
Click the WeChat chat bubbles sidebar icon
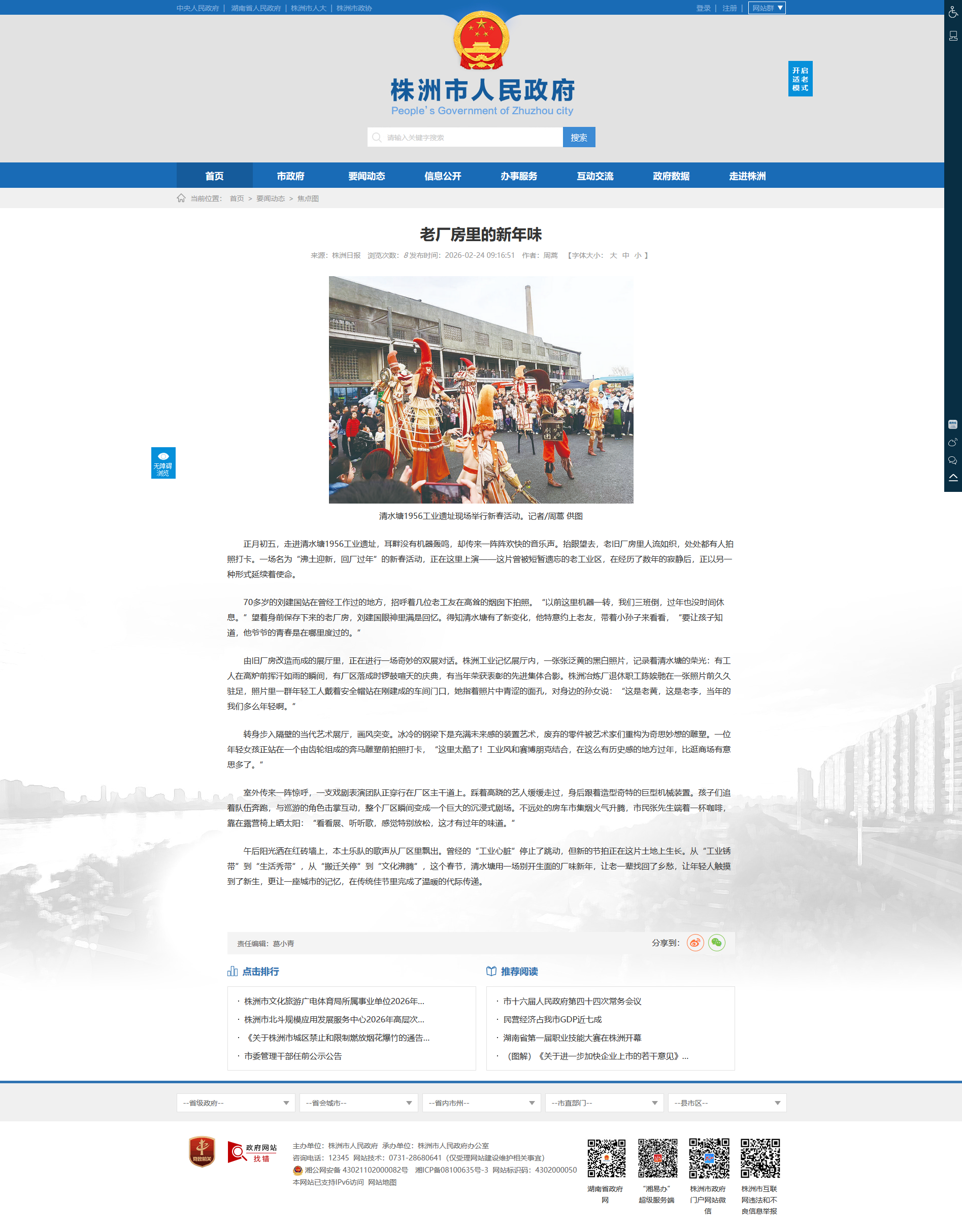(x=953, y=460)
